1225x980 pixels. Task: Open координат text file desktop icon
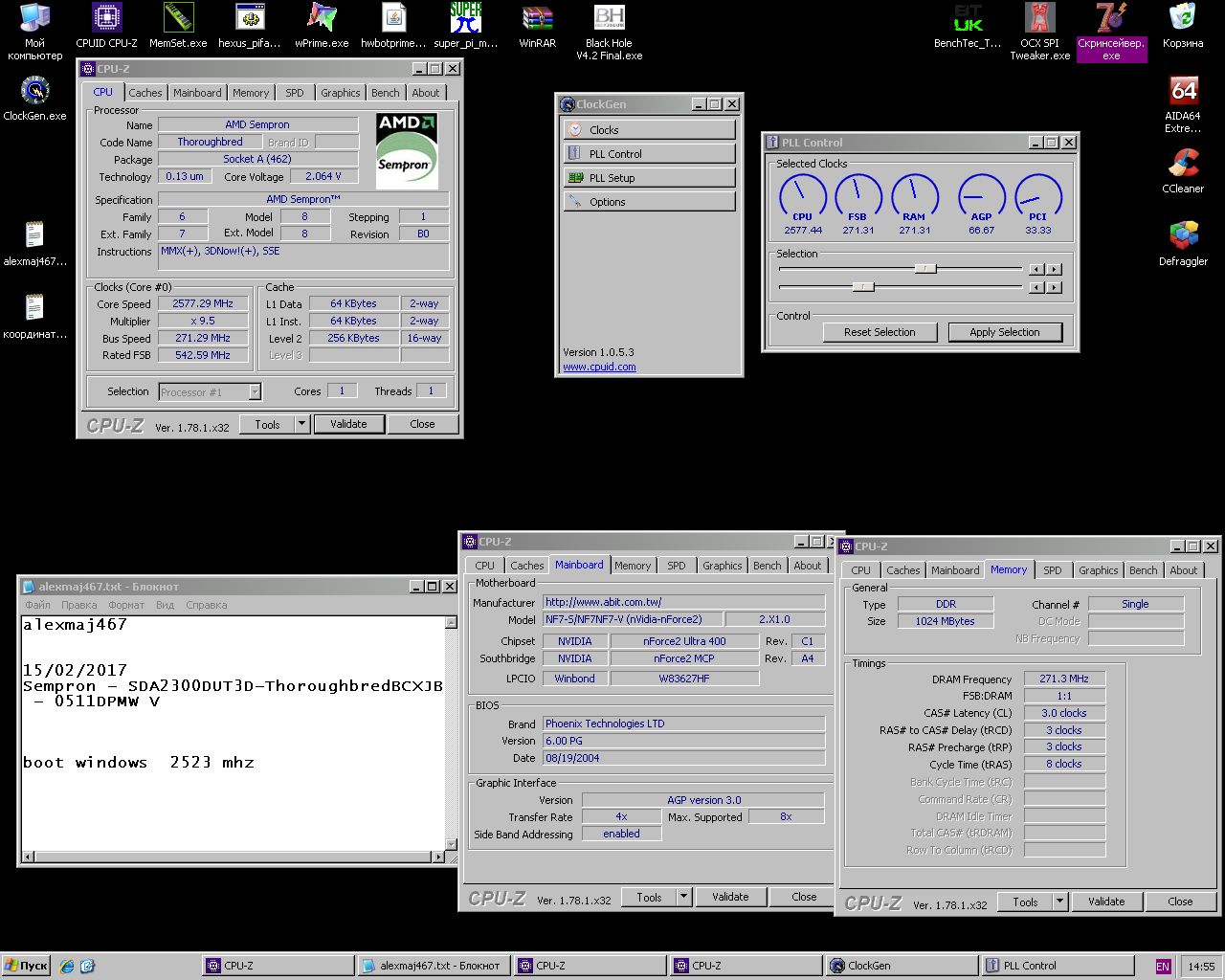[x=34, y=317]
